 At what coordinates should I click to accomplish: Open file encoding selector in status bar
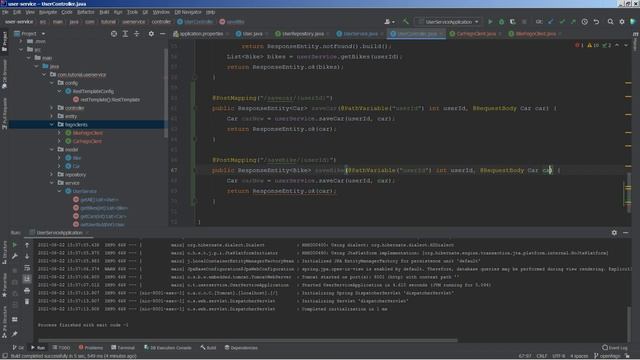click(x=558, y=356)
